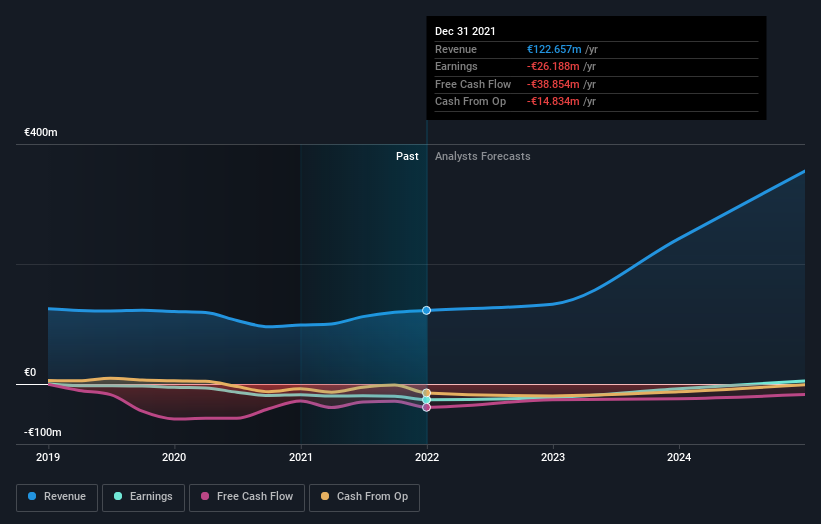Click the Cash From Op label in tooltip
This screenshot has height=524, width=821.
(x=470, y=102)
